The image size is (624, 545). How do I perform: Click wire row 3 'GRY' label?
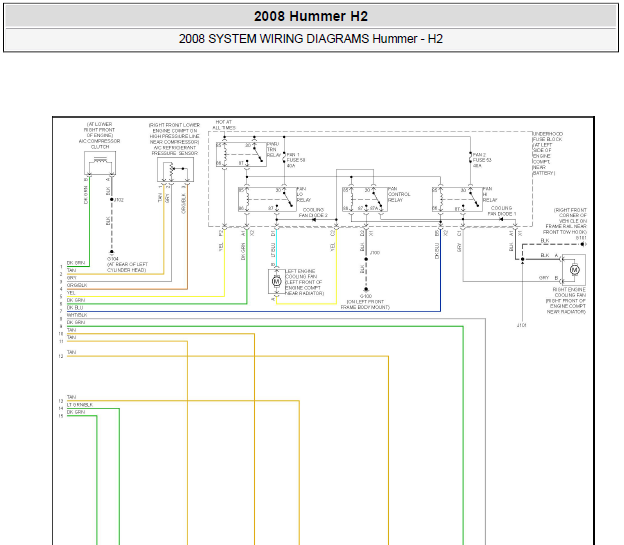(72, 278)
